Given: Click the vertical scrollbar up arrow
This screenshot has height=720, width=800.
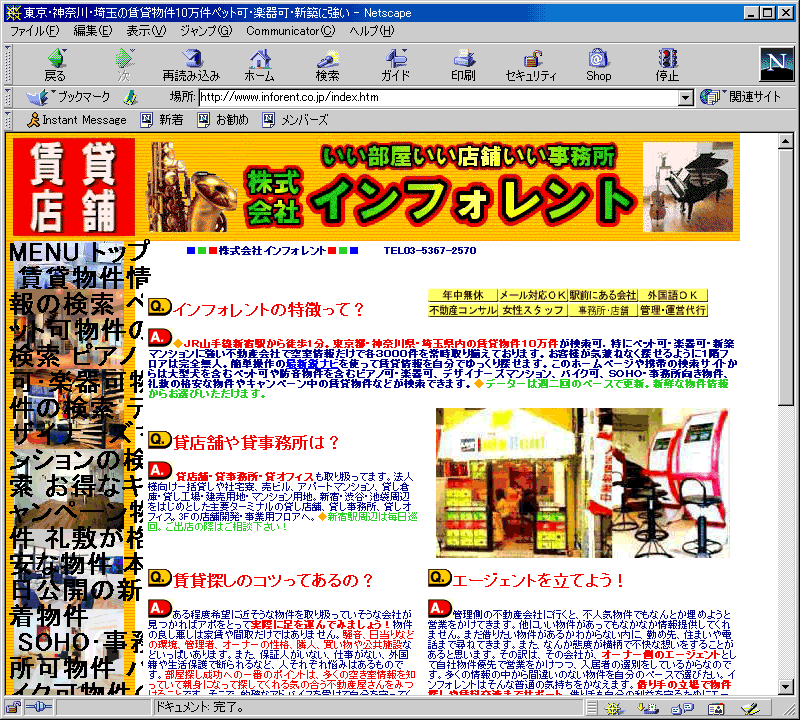Looking at the screenshot, I should pyautogui.click(x=786, y=141).
